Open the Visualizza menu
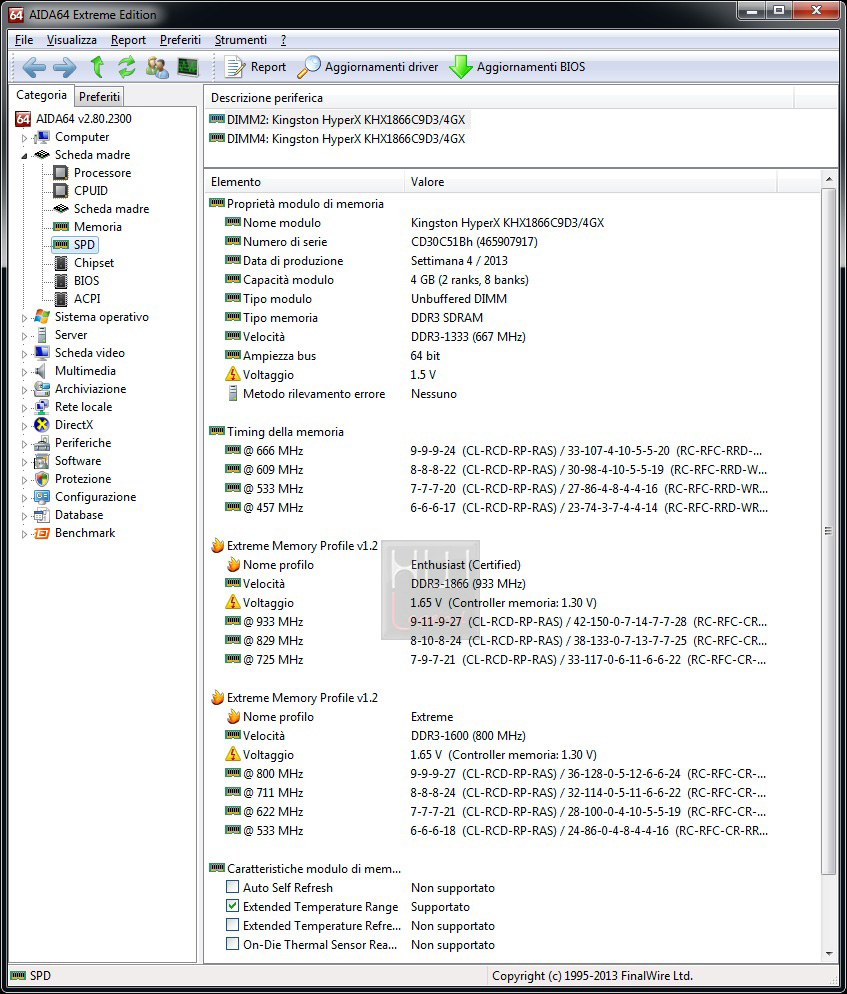This screenshot has height=994, width=847. (x=72, y=40)
